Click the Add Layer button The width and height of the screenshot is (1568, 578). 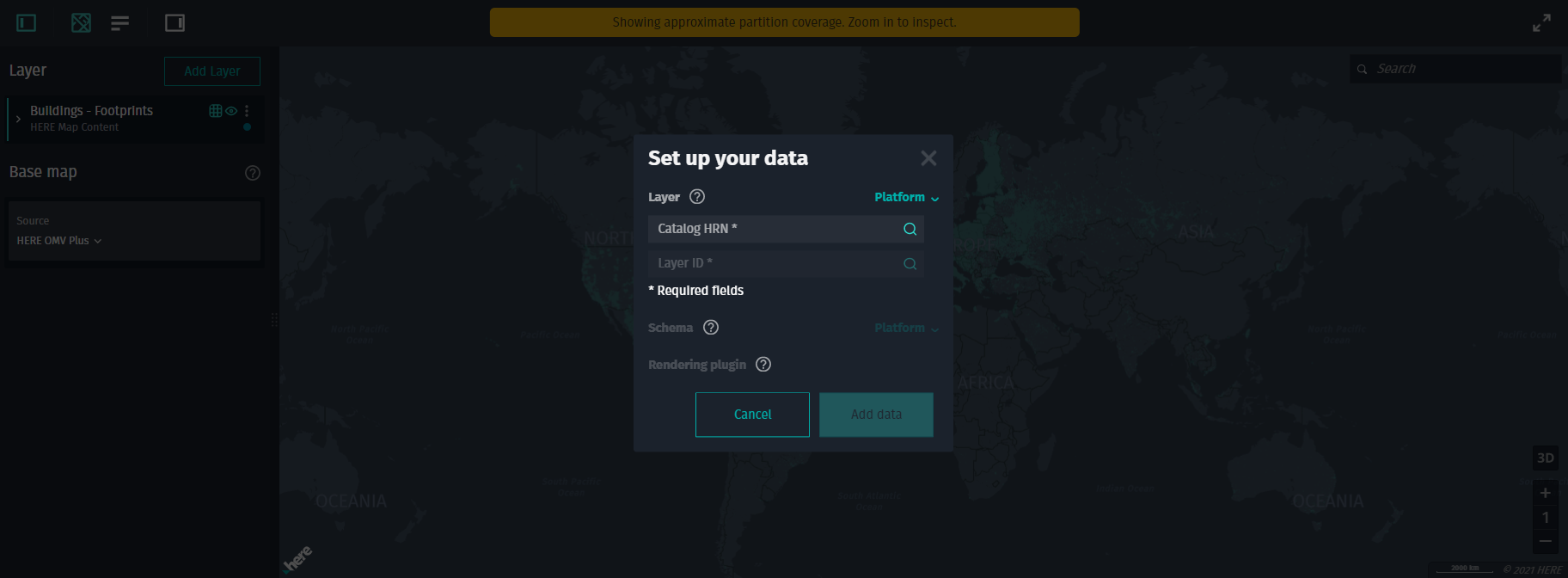(212, 71)
